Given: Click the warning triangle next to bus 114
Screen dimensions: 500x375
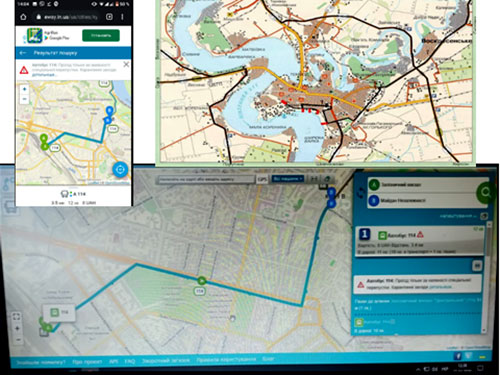Looking at the screenshot, I should (420, 235).
